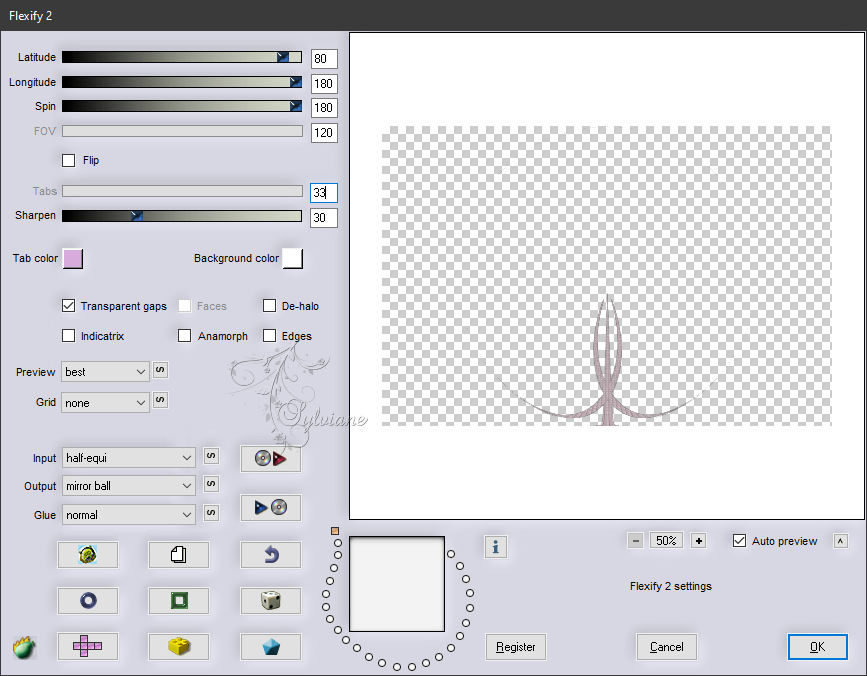Image resolution: width=867 pixels, height=676 pixels.
Task: Open the Preview quality dropdown
Action: click(x=106, y=372)
